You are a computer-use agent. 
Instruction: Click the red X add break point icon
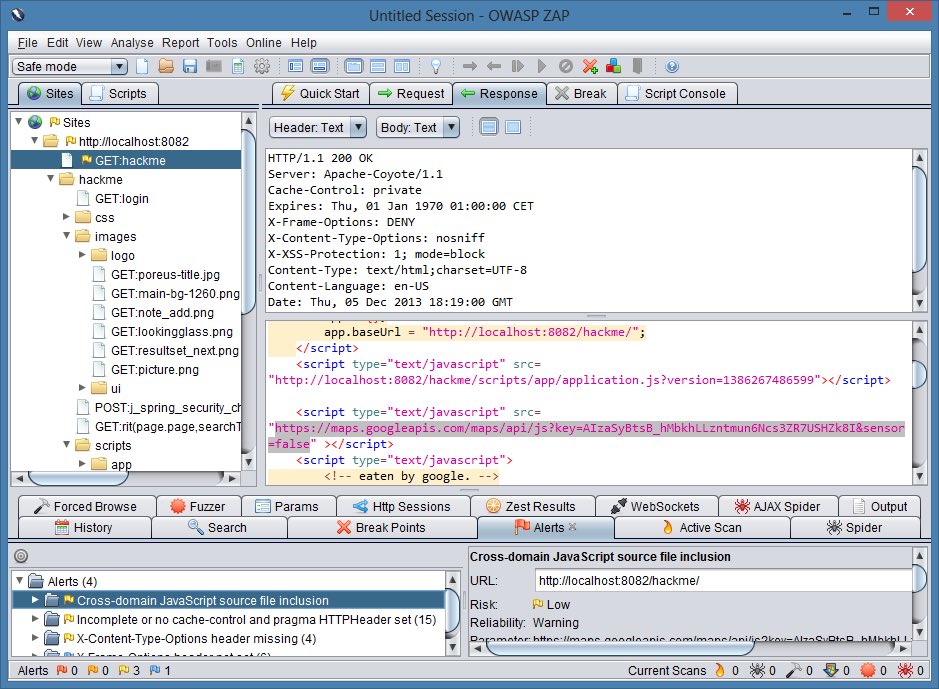(590, 66)
